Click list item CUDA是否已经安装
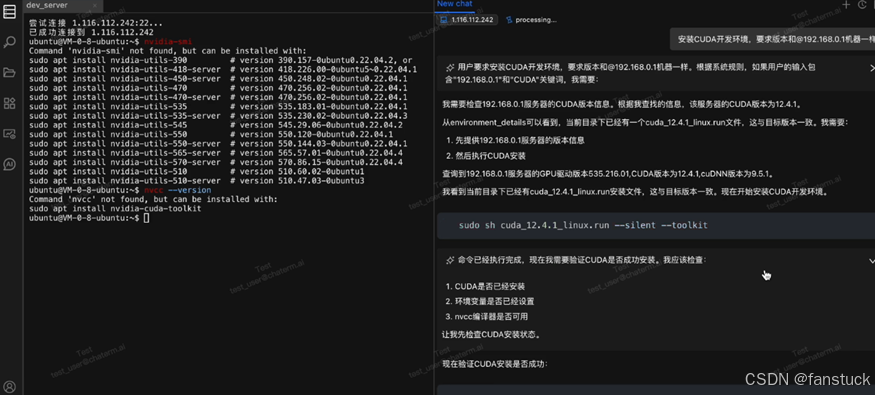 [x=490, y=286]
